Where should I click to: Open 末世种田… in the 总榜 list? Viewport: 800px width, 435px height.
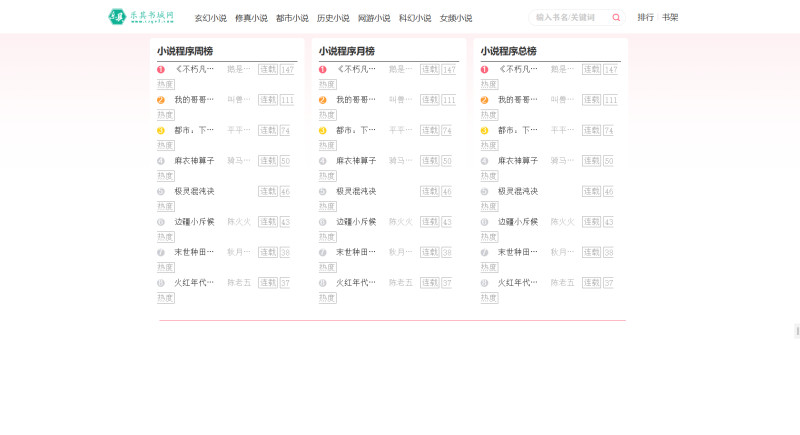click(517, 252)
